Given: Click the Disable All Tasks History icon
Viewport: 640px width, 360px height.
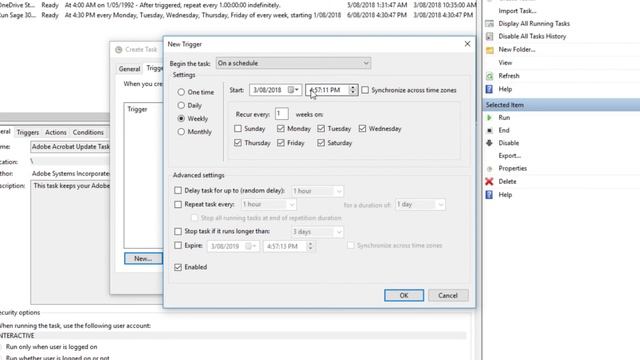Looking at the screenshot, I should point(489,36).
